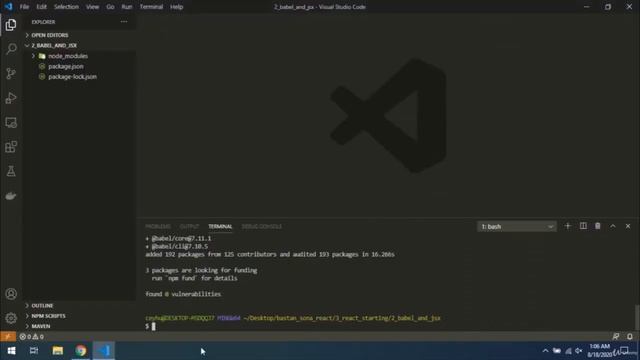Open the Test flask view

[11, 171]
